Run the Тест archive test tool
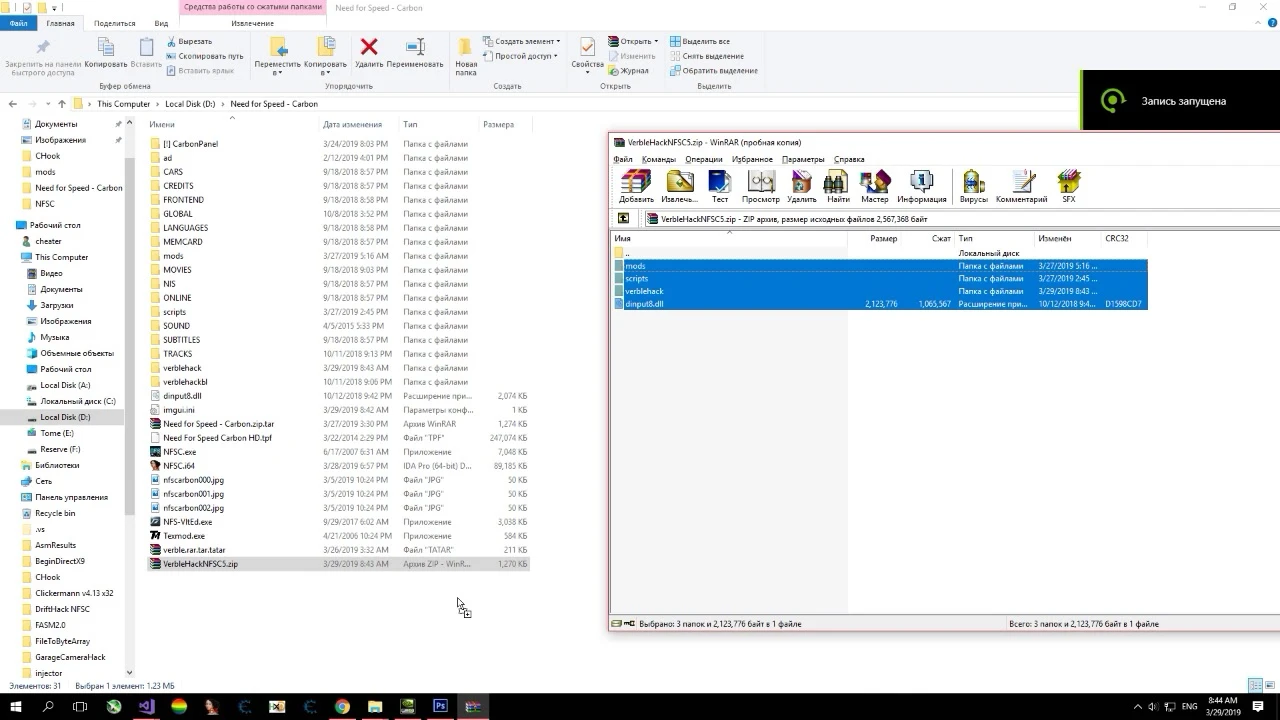 [719, 186]
